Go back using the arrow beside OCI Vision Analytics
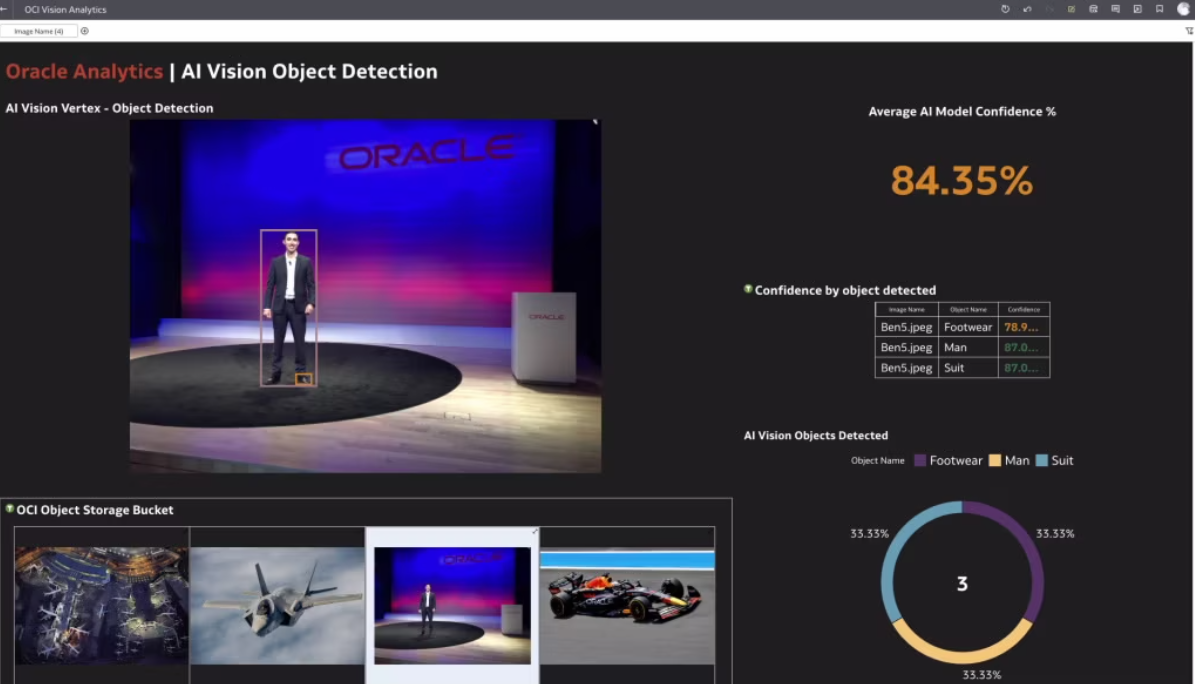 [x=4, y=9]
